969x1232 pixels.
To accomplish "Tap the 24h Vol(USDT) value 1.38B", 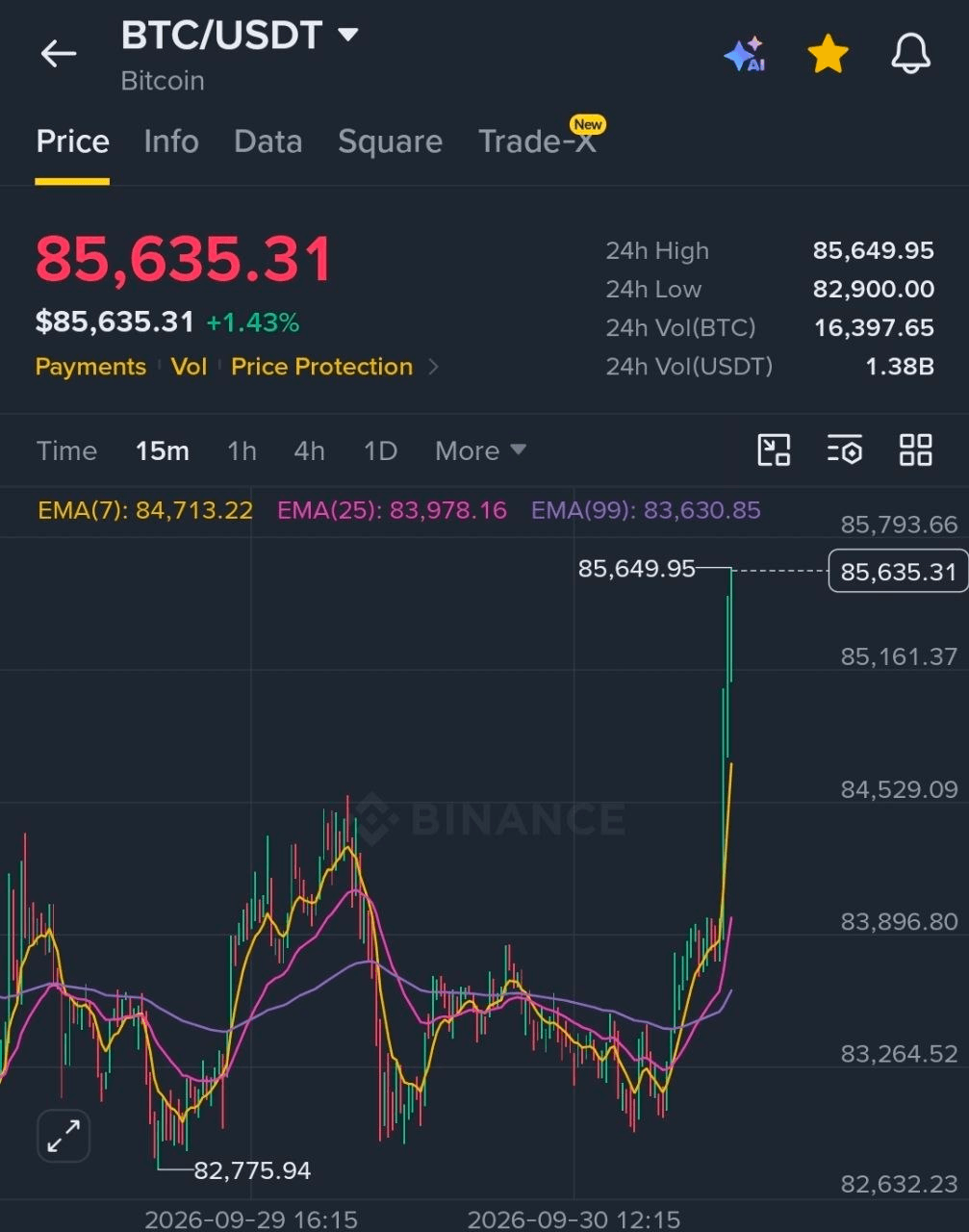I will [900, 366].
